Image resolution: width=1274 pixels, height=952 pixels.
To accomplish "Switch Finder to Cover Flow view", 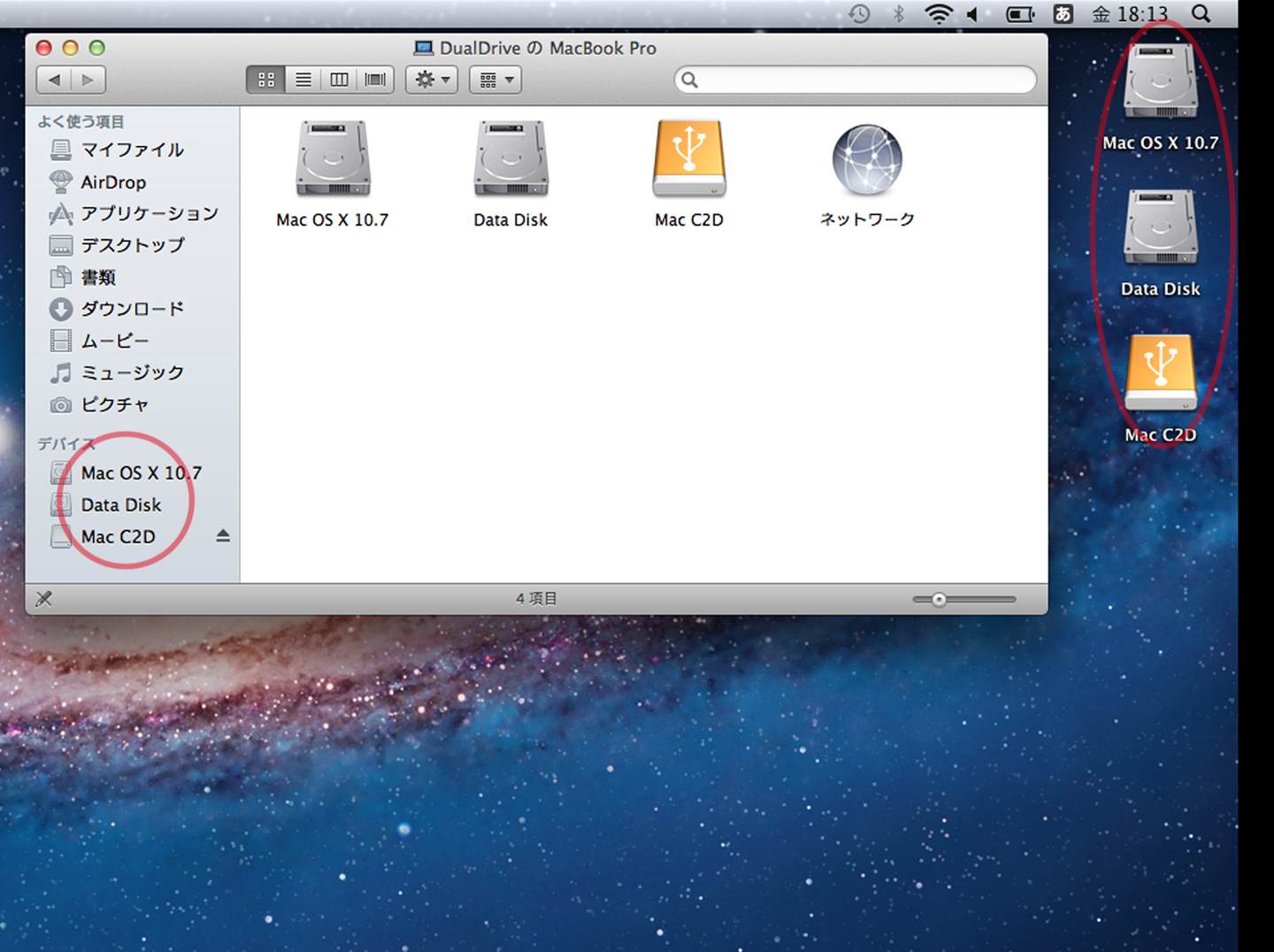I will pyautogui.click(x=376, y=80).
